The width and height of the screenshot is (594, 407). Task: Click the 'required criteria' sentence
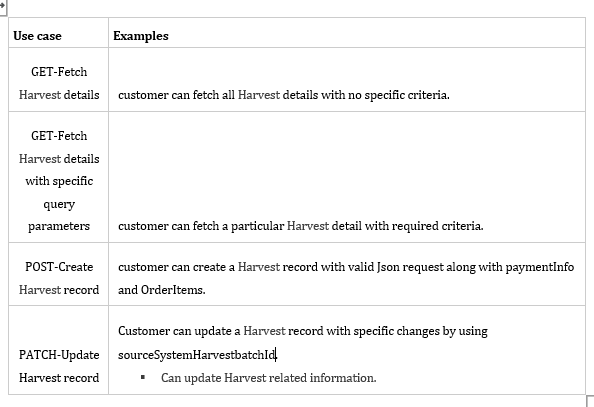click(x=301, y=226)
